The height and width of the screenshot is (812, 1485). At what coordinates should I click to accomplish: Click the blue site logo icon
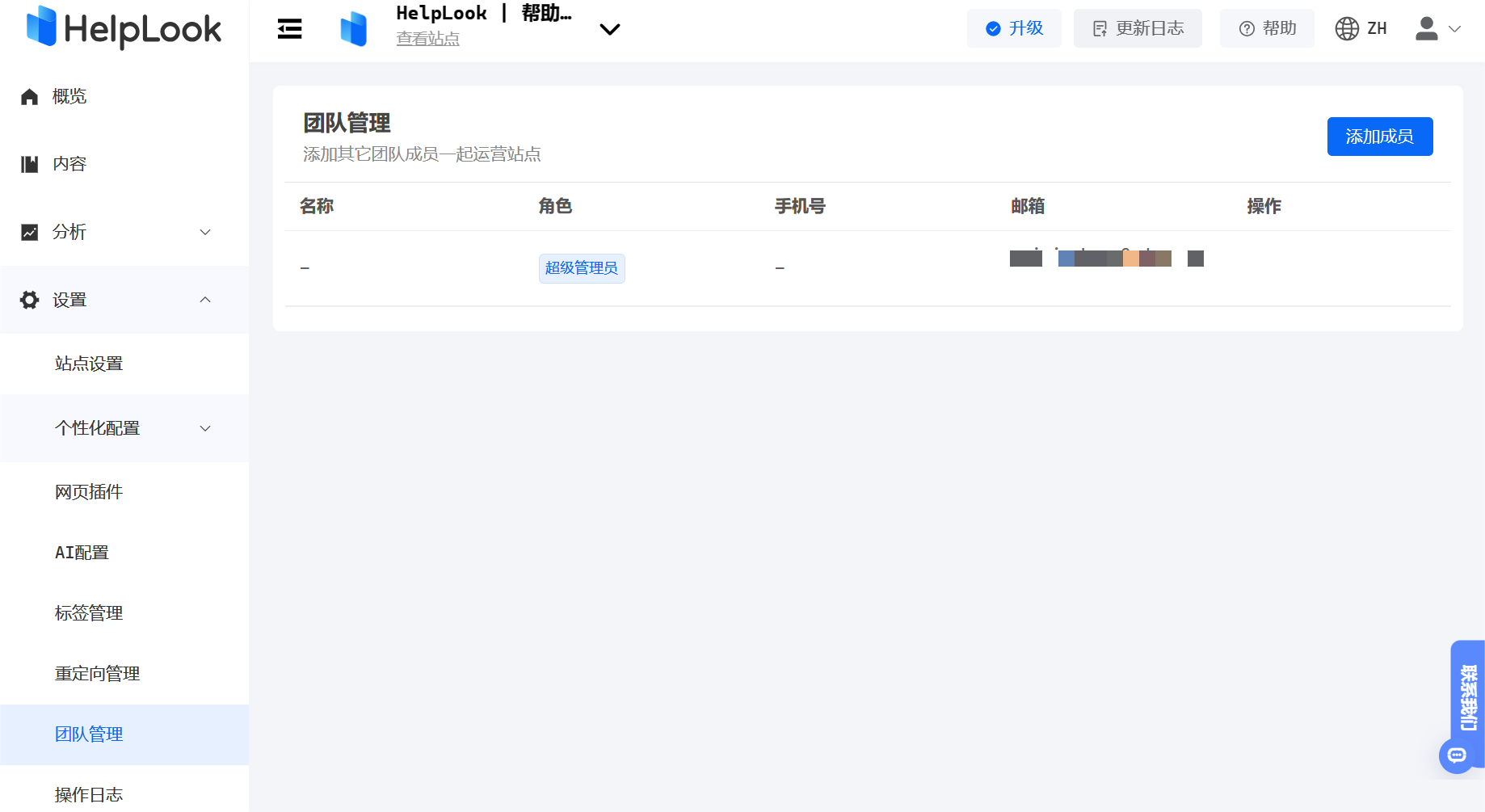353,29
